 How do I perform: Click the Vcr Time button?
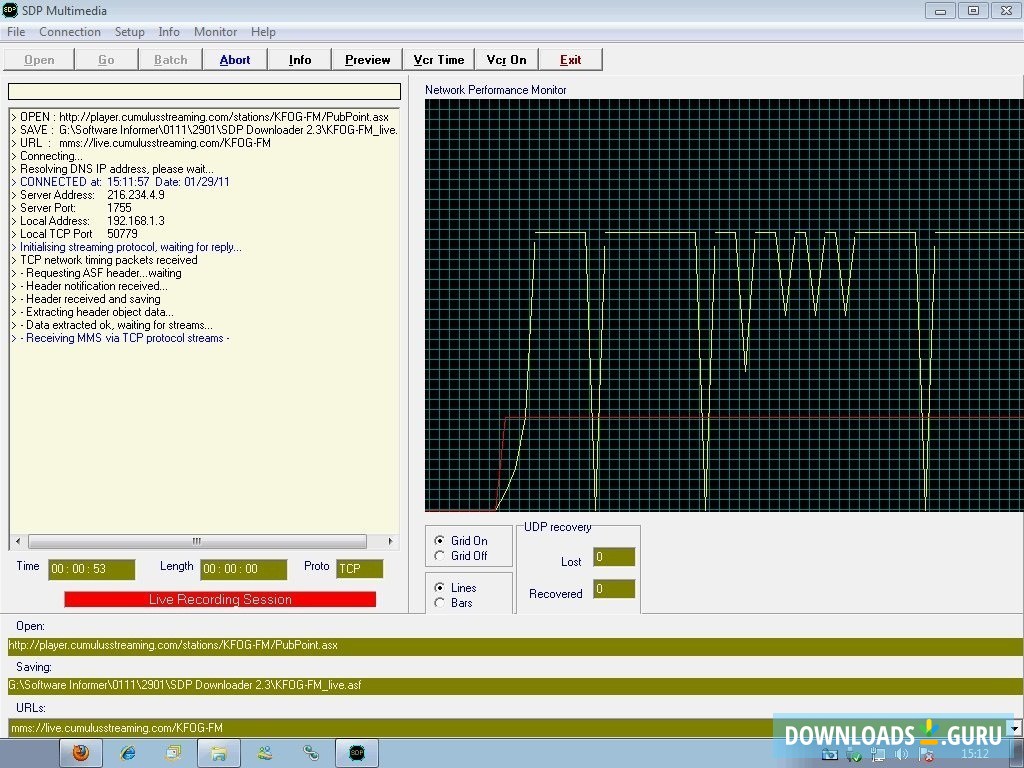tap(438, 59)
